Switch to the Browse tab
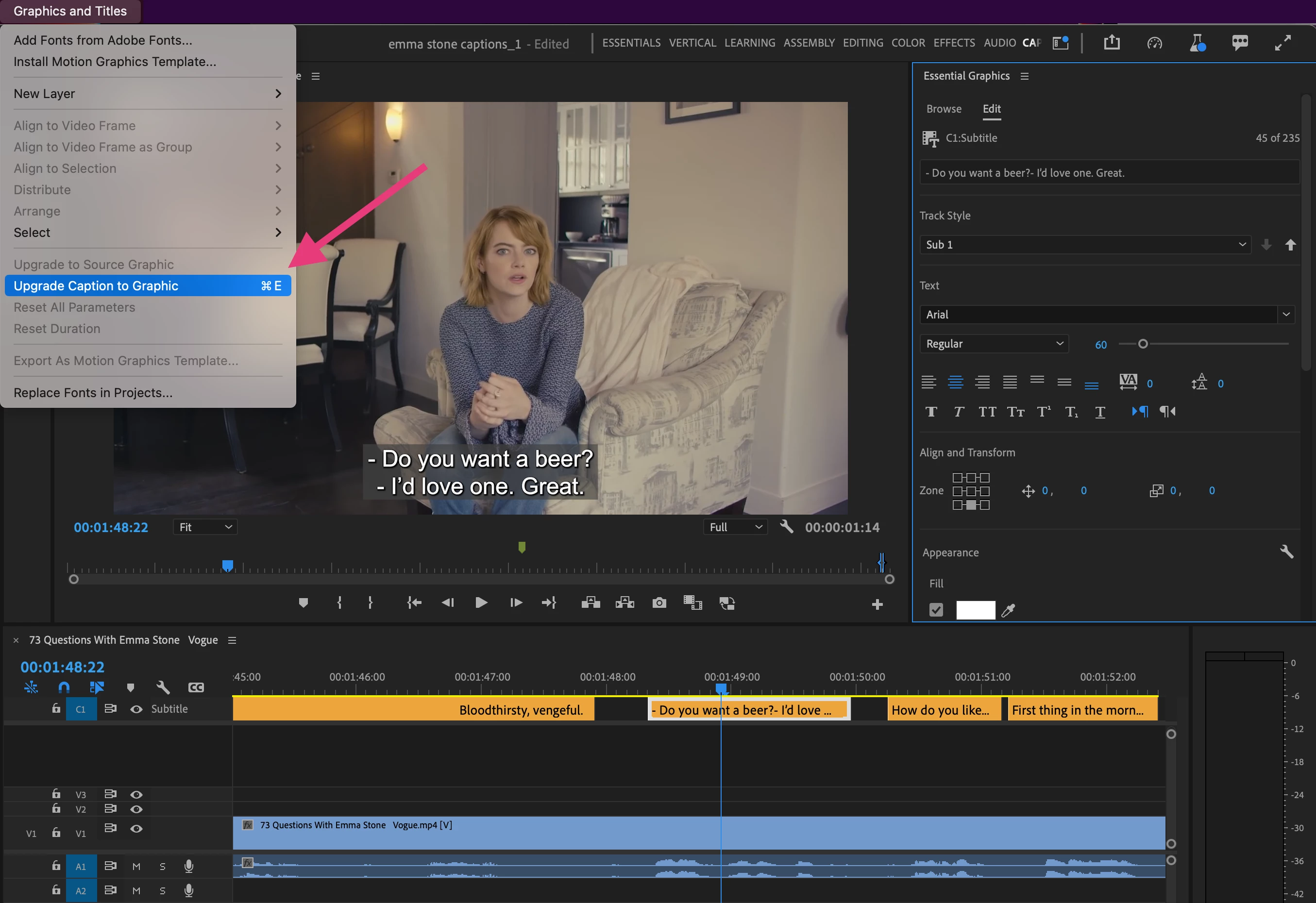Screen dimensions: 1316x903 point(944,109)
